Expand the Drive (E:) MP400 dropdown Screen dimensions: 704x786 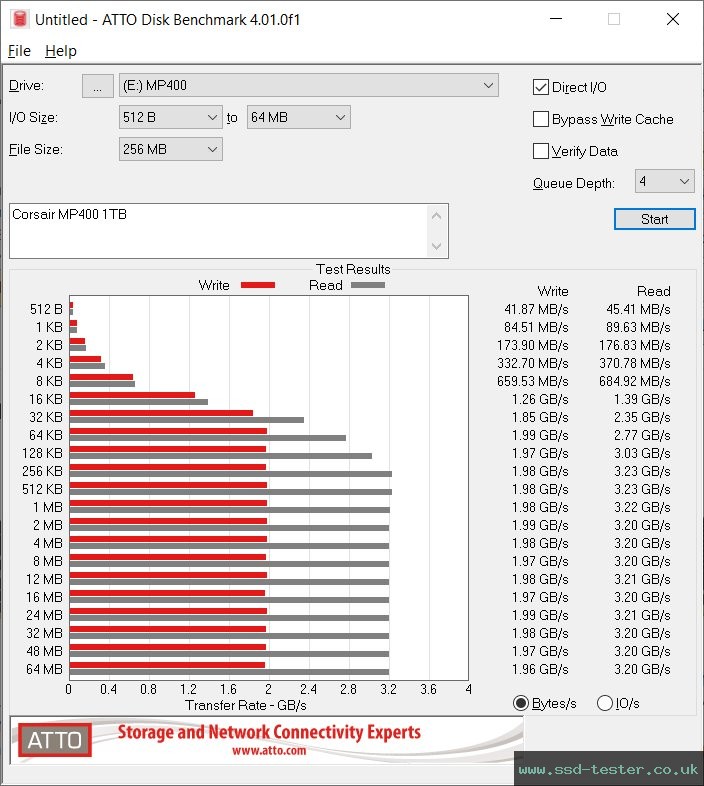click(308, 85)
